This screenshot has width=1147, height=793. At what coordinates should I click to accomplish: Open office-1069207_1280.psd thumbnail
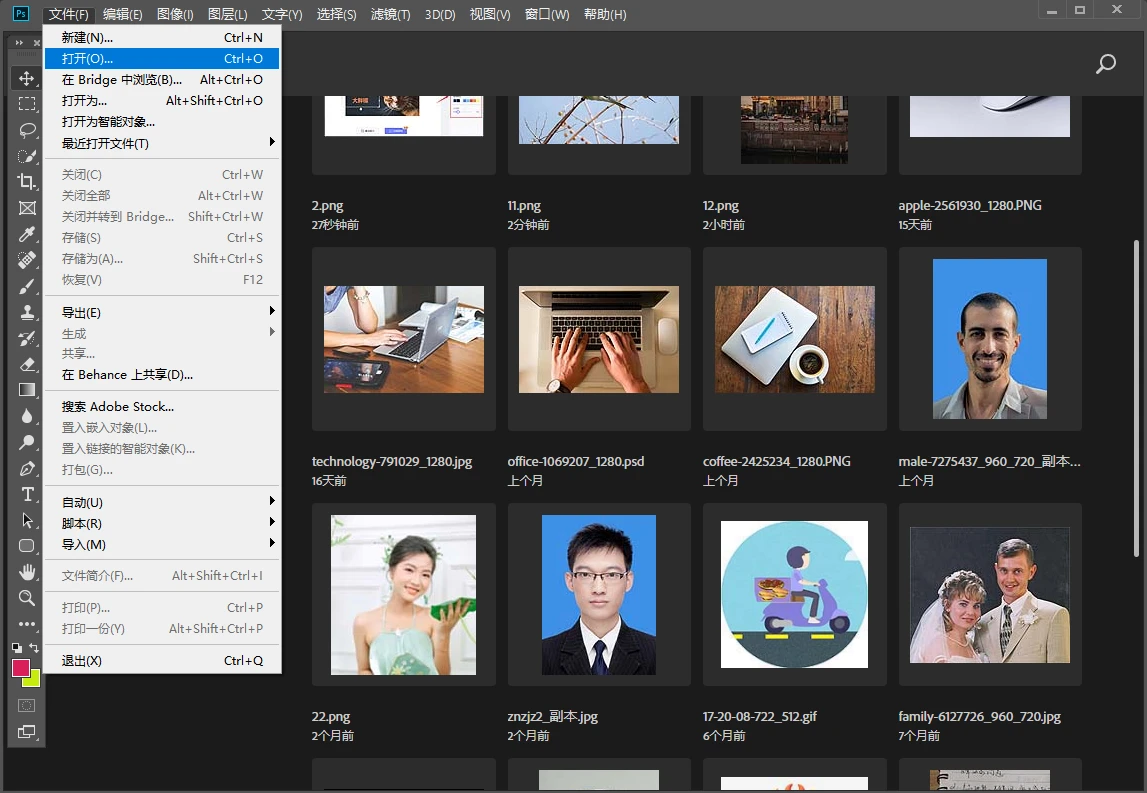(599, 339)
